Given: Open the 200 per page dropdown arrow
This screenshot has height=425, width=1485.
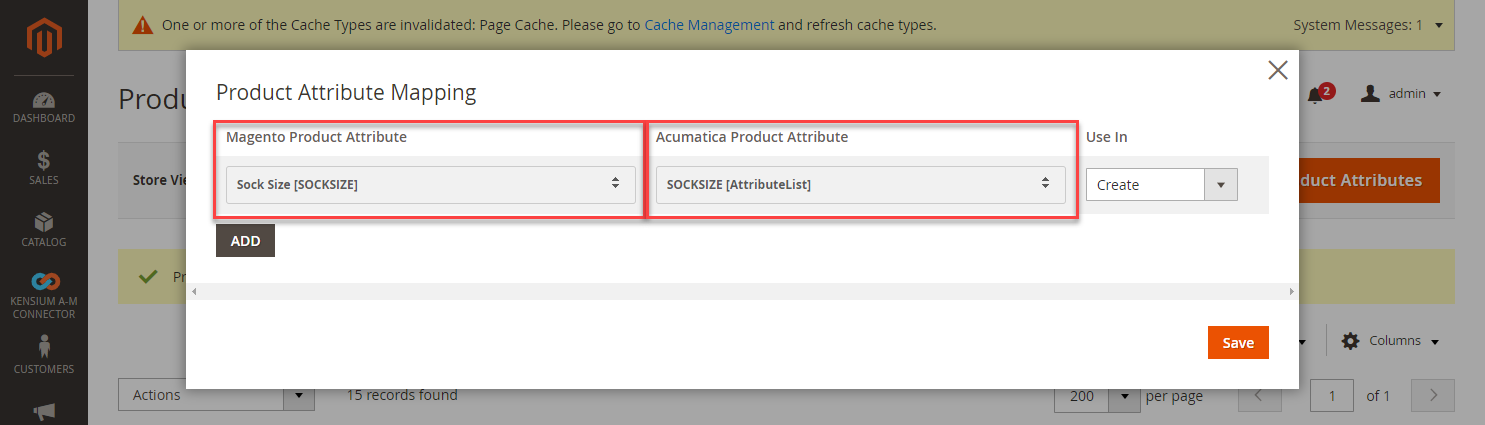Looking at the screenshot, I should [1126, 396].
